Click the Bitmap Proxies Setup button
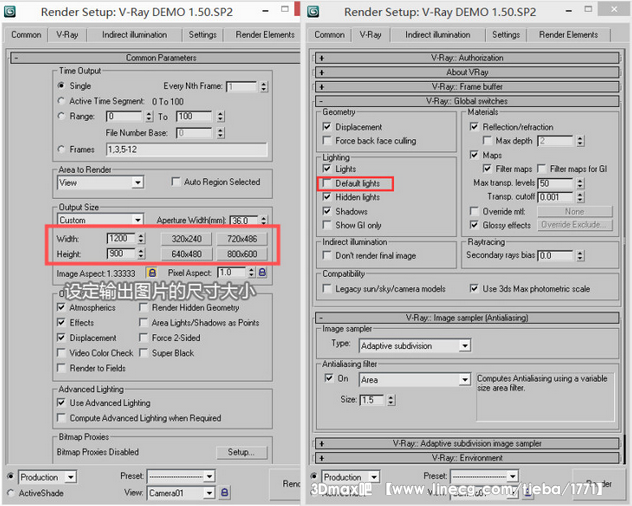This screenshot has height=506, width=632. click(x=241, y=452)
